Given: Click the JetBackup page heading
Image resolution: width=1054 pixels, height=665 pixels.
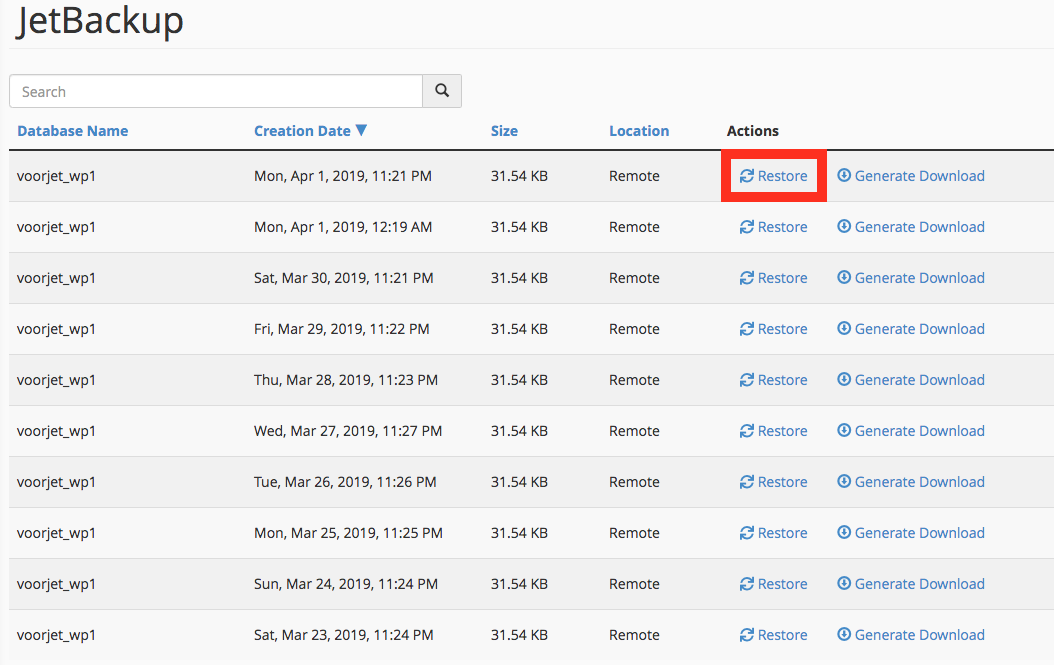Looking at the screenshot, I should [x=99, y=22].
